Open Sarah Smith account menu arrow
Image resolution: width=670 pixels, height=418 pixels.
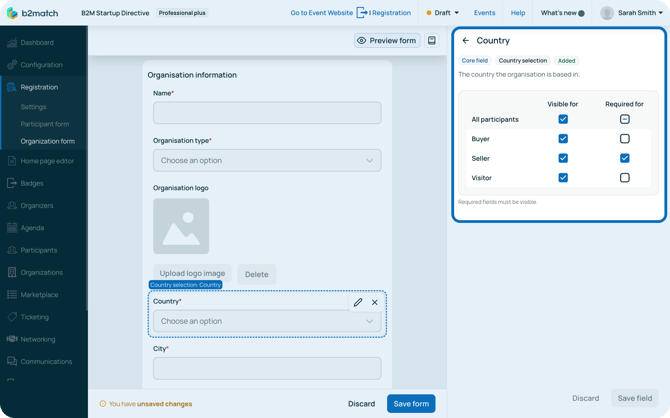(661, 13)
